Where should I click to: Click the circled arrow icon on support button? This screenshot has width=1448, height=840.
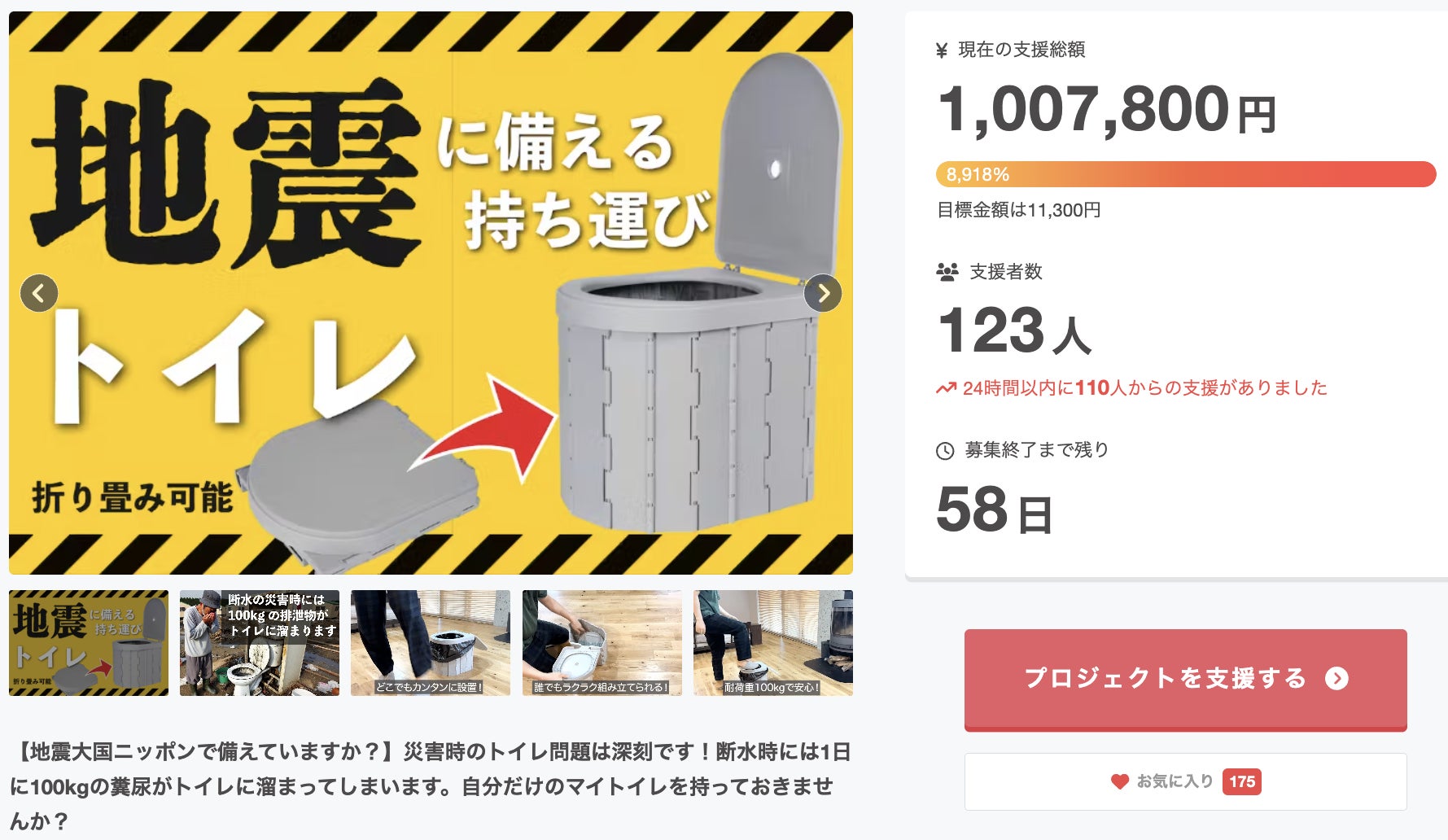[x=1336, y=678]
